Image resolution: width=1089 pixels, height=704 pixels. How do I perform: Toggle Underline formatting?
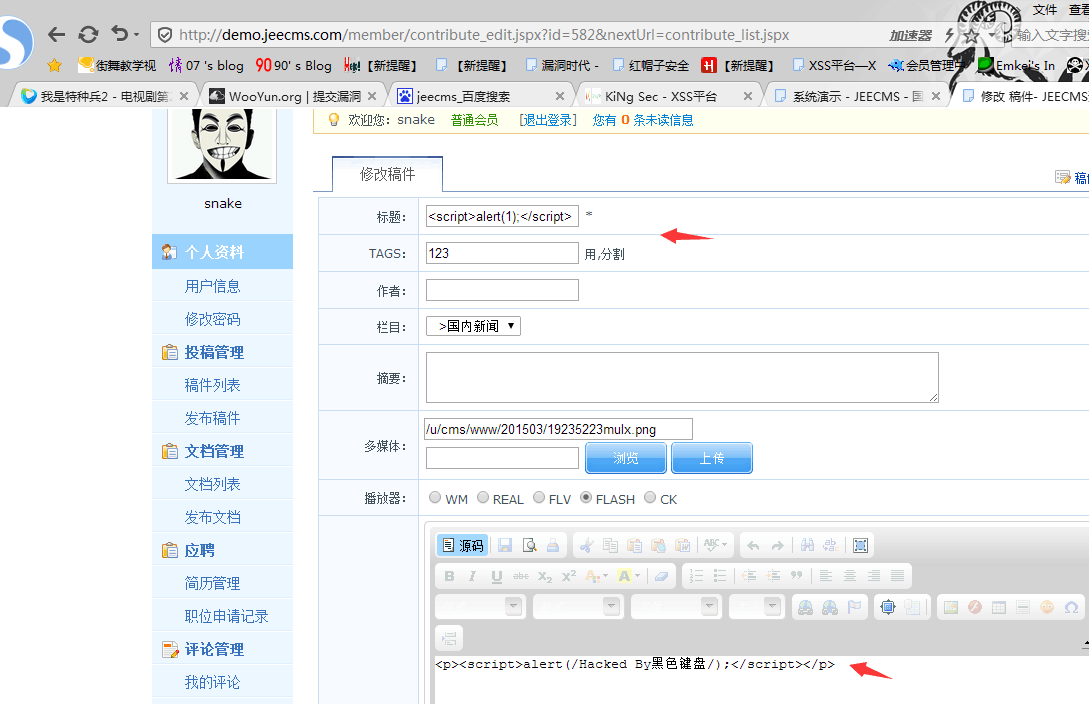click(x=497, y=576)
